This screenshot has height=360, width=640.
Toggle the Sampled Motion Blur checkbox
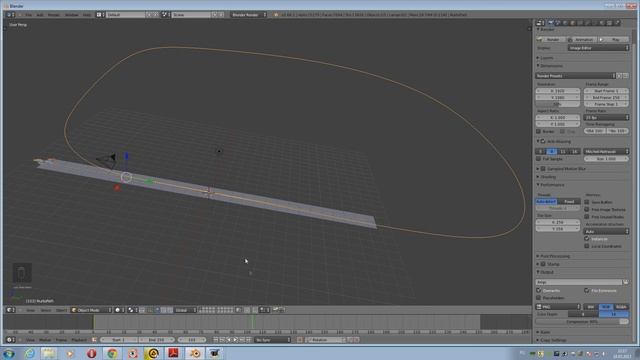(x=543, y=169)
